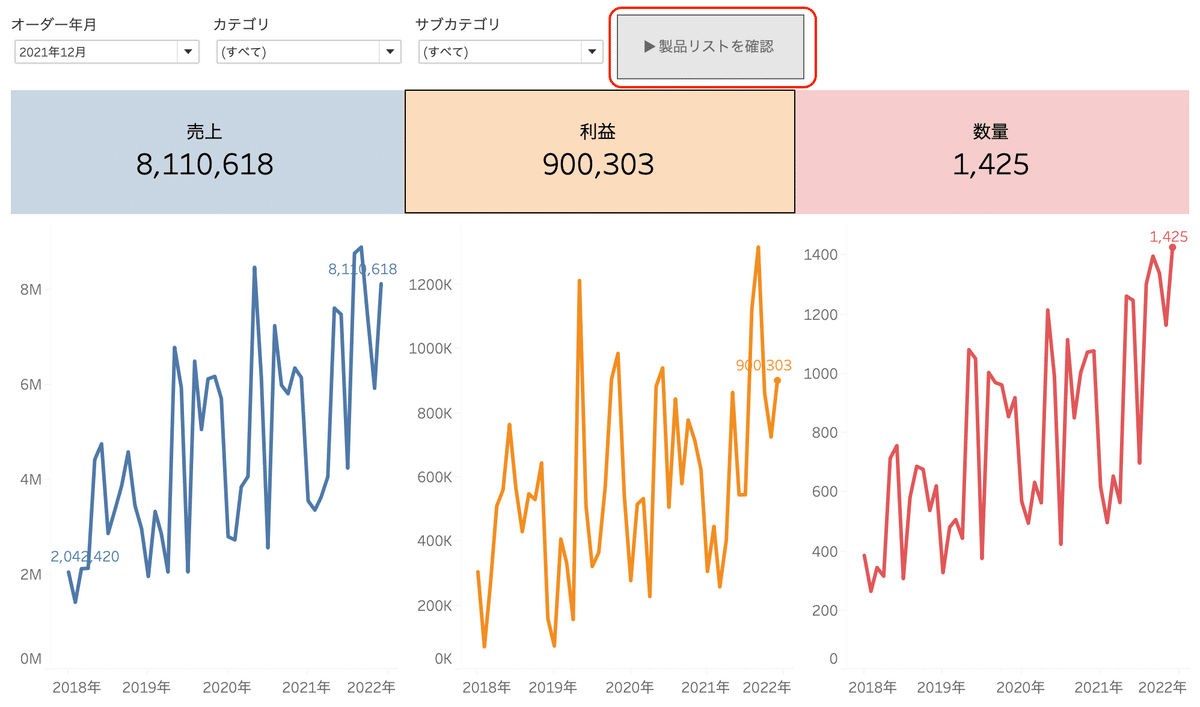Screen dimensions: 1200x707
Task: Click the 2,042,420 starting value label
Action: (x=85, y=556)
